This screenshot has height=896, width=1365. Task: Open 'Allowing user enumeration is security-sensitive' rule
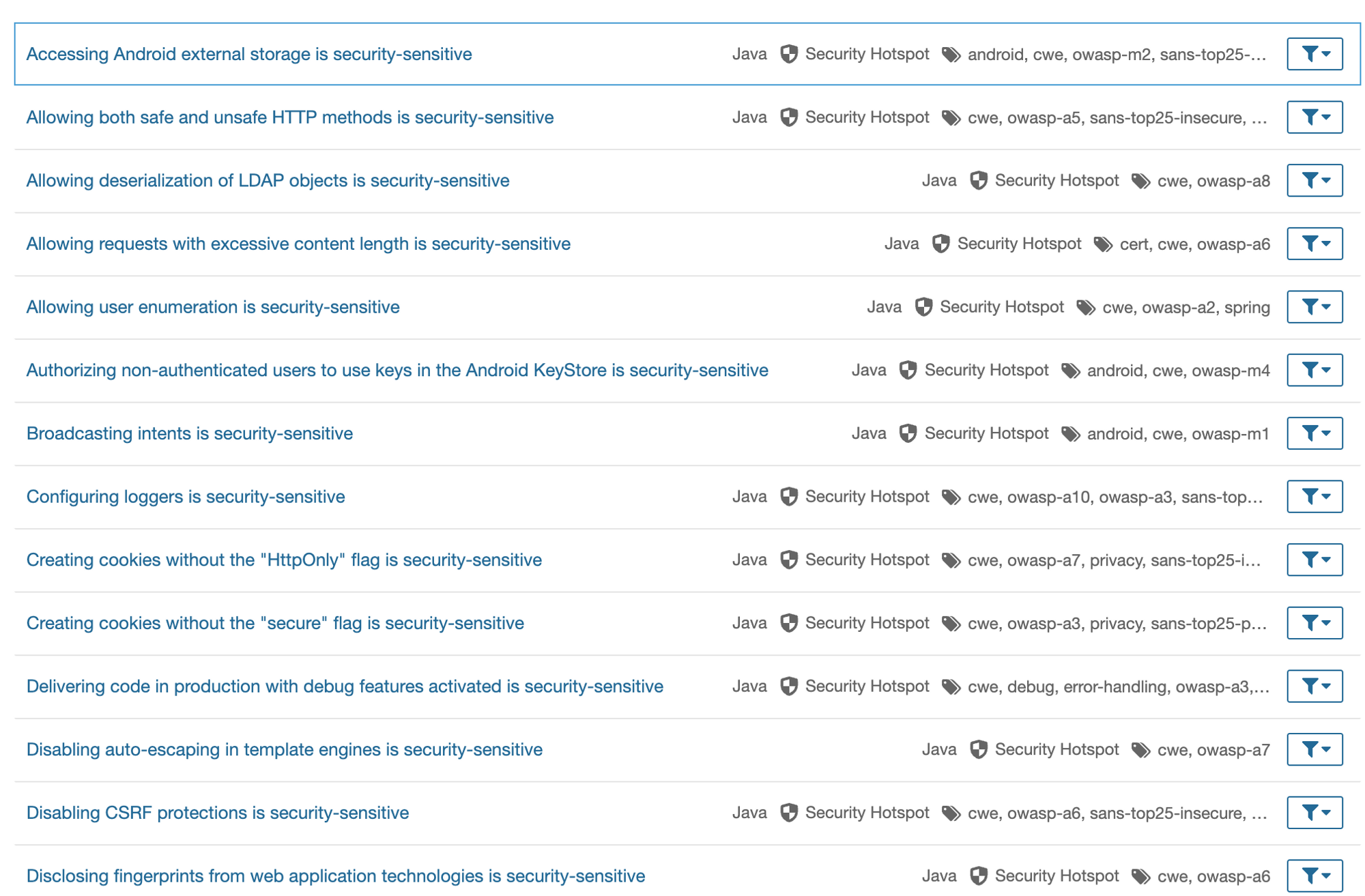coord(213,307)
